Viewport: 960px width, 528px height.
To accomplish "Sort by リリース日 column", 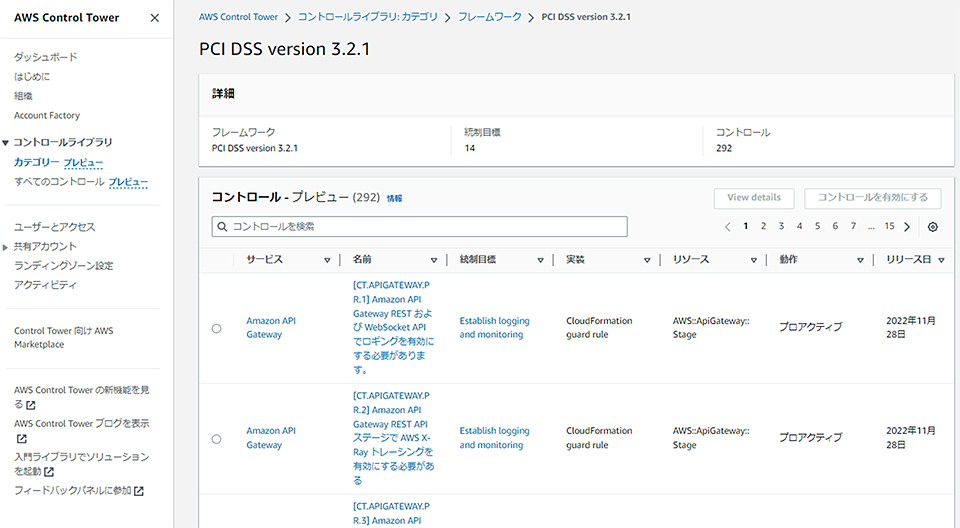I will click(x=941, y=260).
